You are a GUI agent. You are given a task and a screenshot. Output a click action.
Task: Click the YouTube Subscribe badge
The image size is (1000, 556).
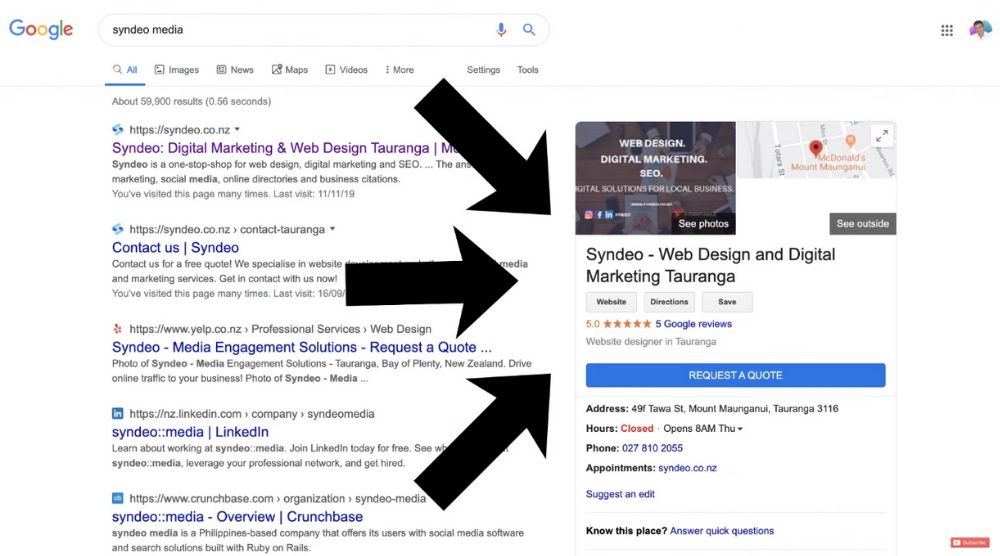(969, 543)
